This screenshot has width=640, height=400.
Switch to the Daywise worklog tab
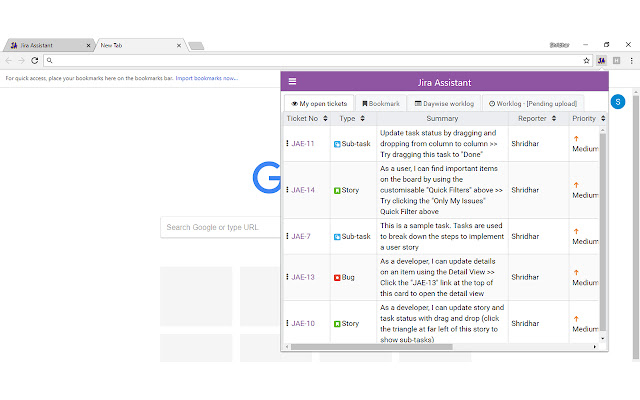coord(444,104)
